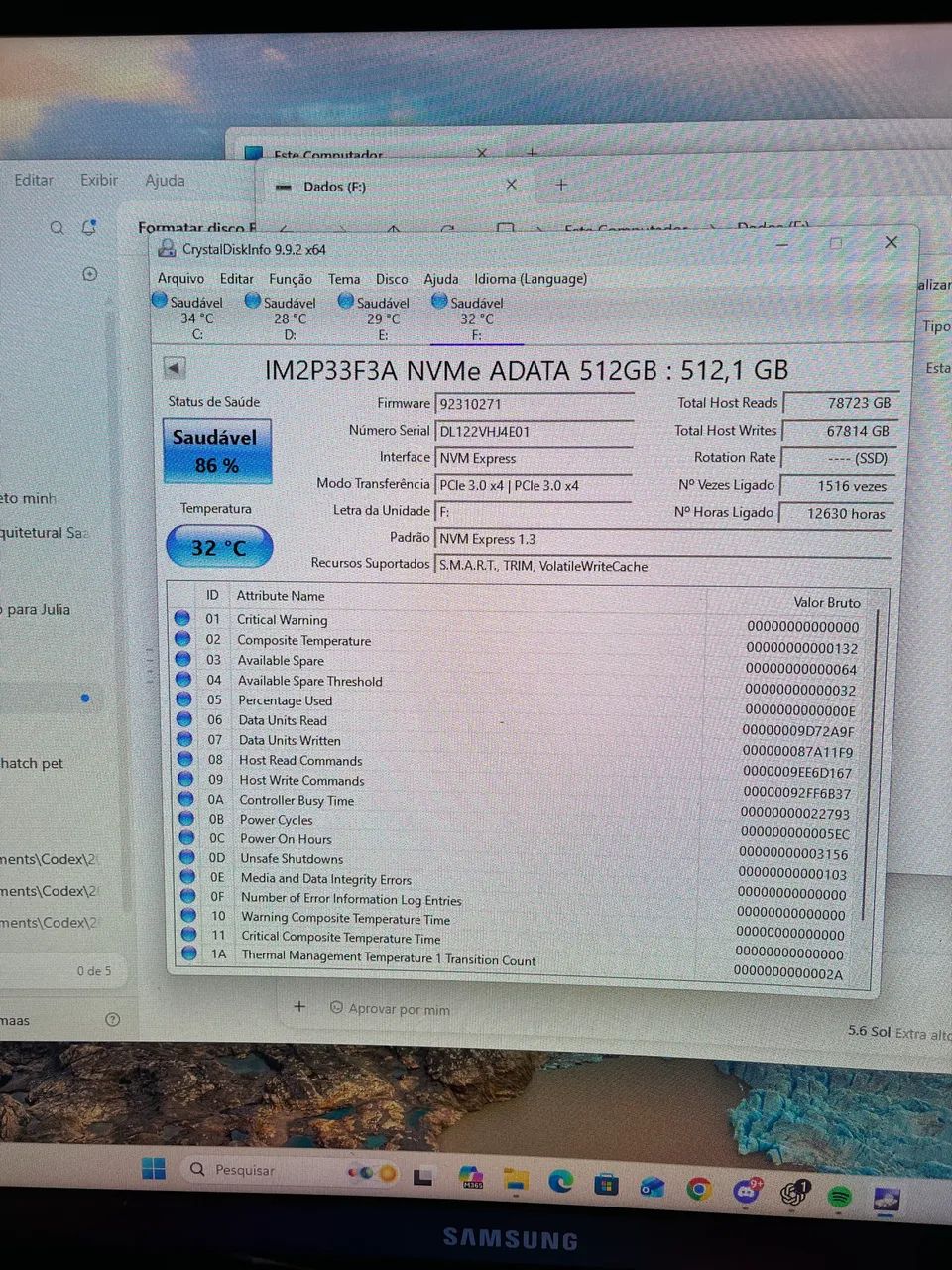Open Spotify from the taskbar
The image size is (952, 1270).
pyautogui.click(x=839, y=1197)
